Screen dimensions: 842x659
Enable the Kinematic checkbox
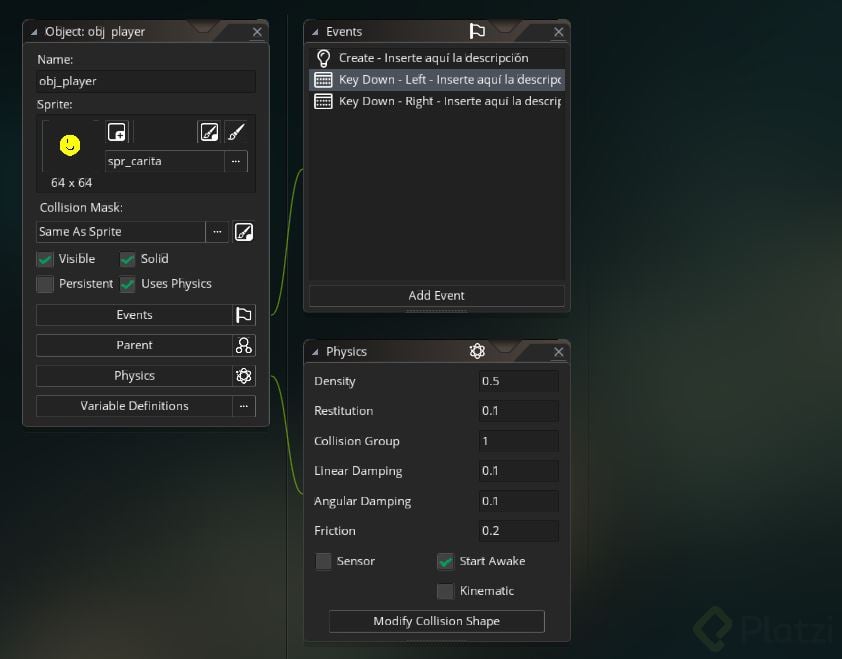(x=445, y=591)
